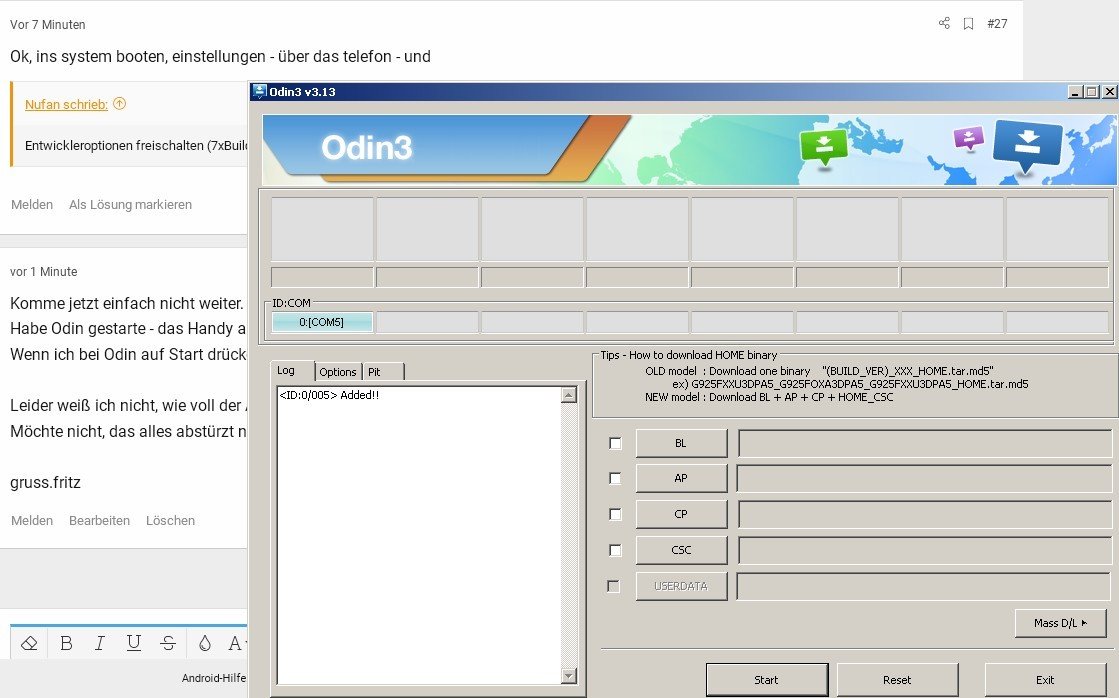This screenshot has width=1119, height=698.
Task: Maximize the Odin3 window
Action: (1092, 91)
